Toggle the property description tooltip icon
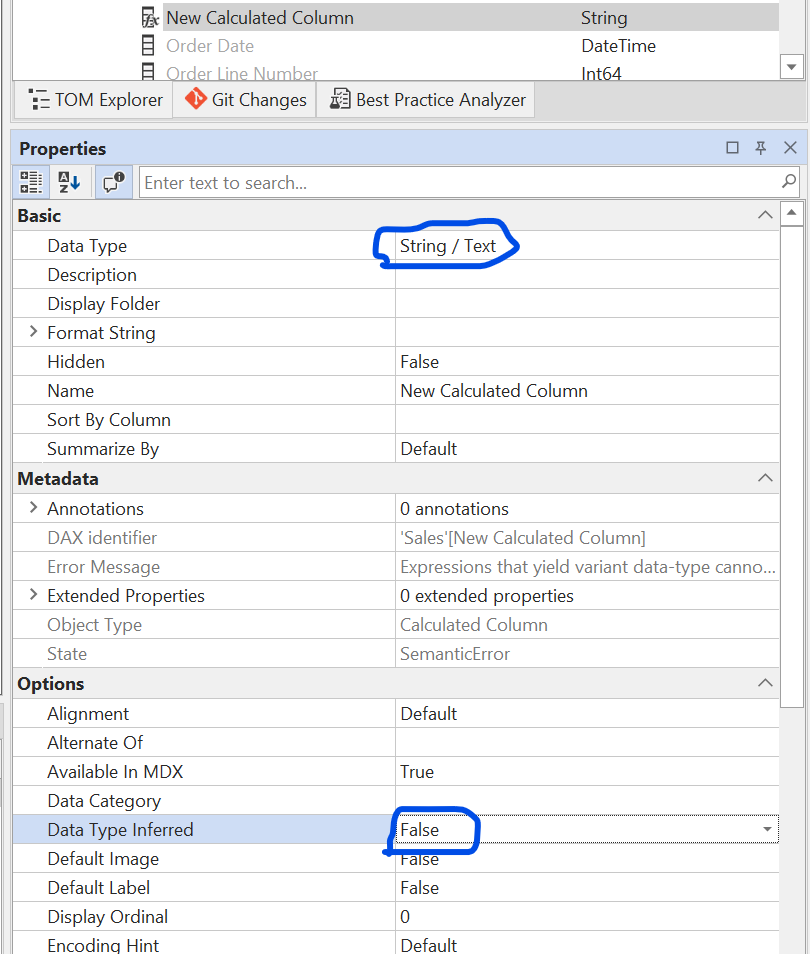The width and height of the screenshot is (810, 954). pyautogui.click(x=112, y=181)
